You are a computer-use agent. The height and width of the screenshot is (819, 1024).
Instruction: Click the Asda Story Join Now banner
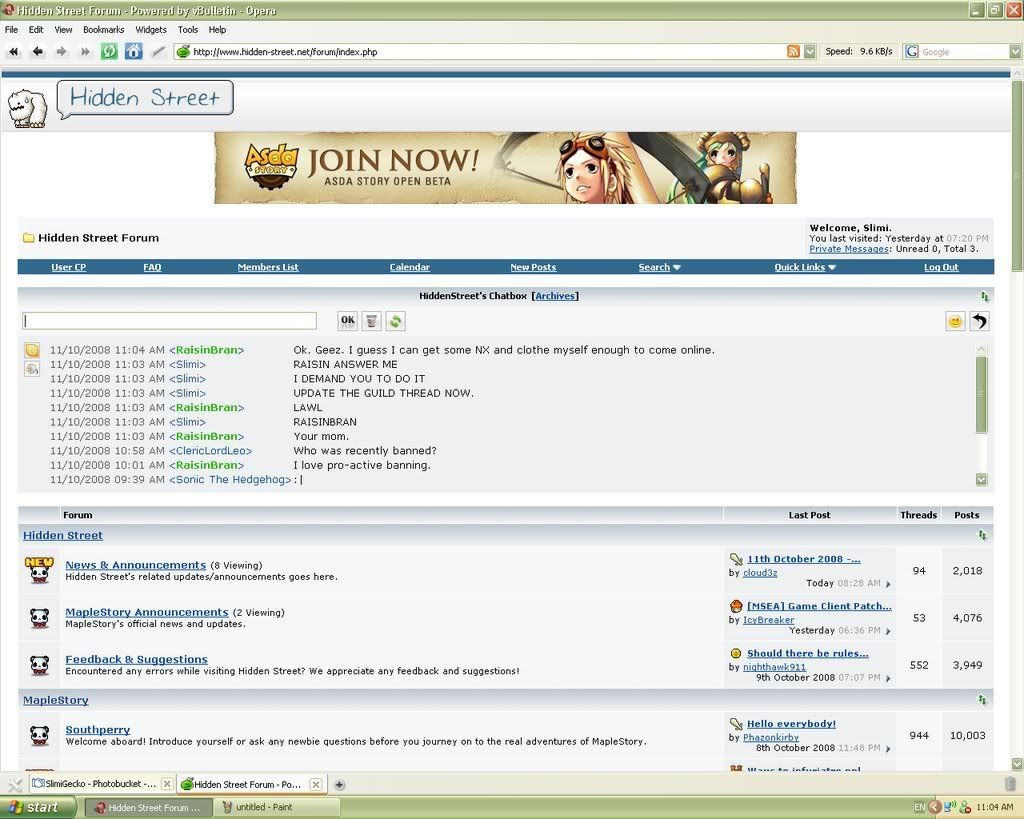(505, 168)
